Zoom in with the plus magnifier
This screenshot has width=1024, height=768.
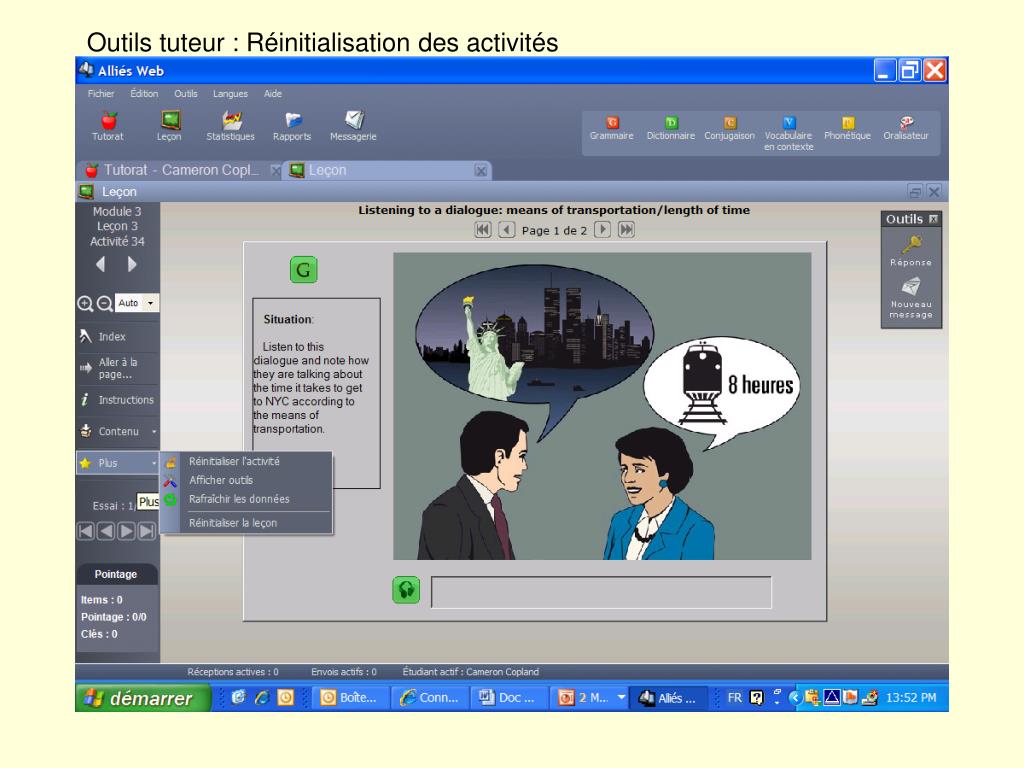pos(85,304)
